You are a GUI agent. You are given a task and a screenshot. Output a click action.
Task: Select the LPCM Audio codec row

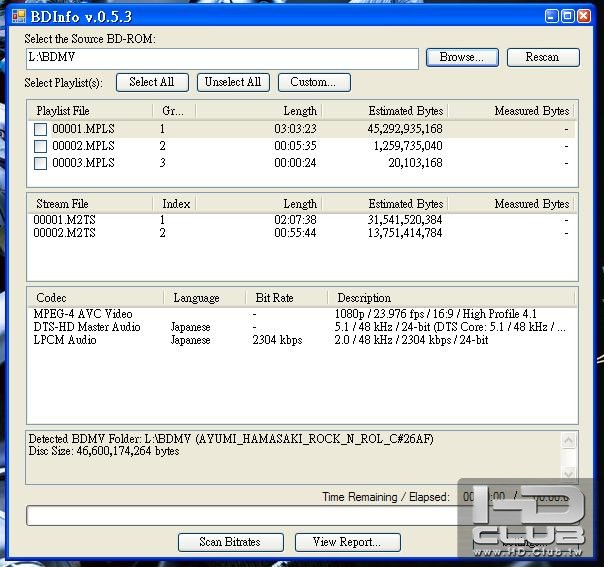(65, 340)
